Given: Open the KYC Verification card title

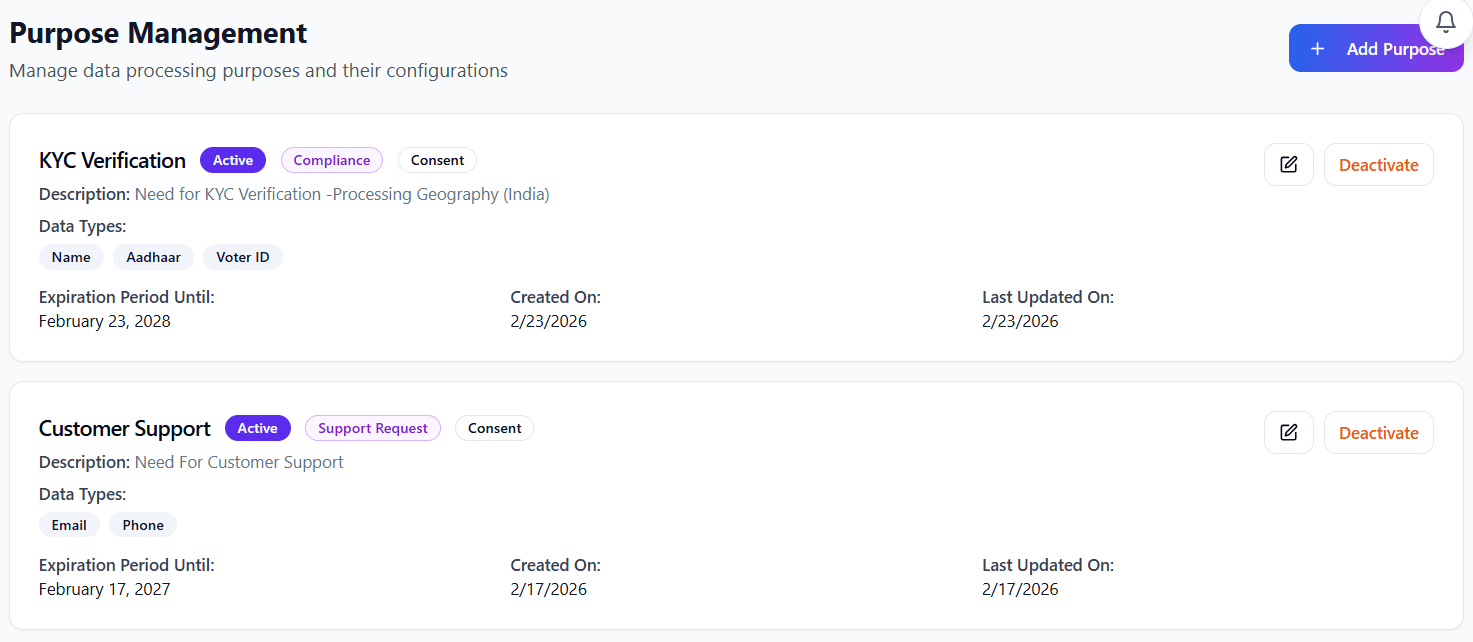Looking at the screenshot, I should pos(112,161).
